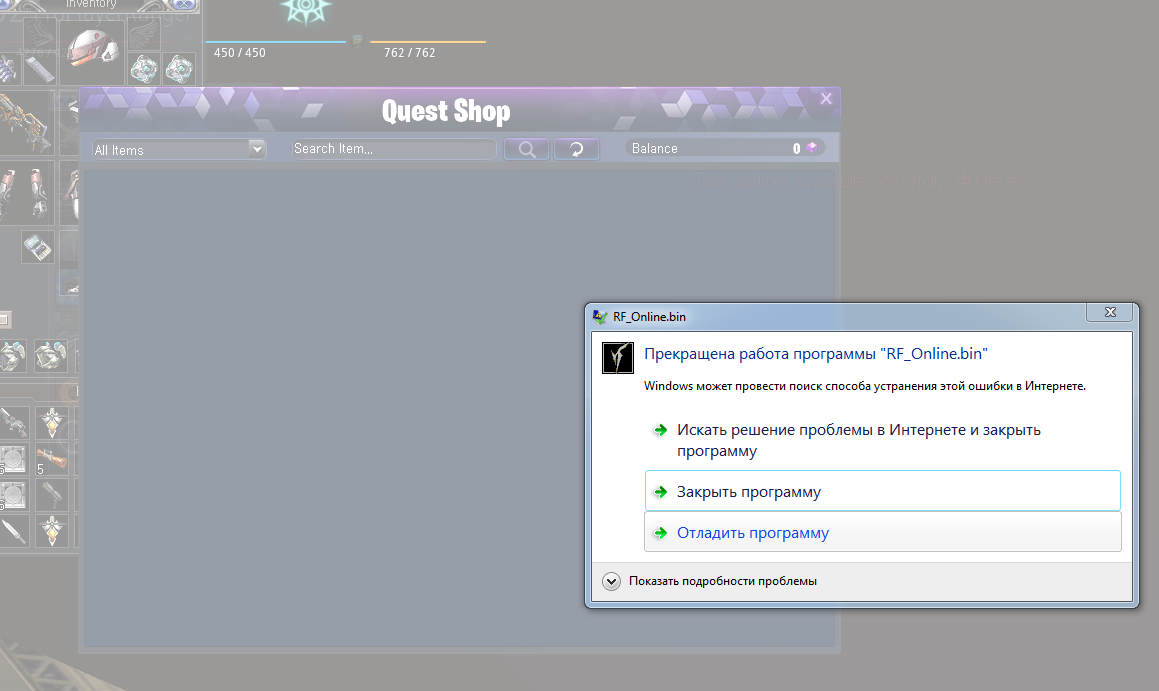Close the RF_Online.bin error dialog
This screenshot has width=1159, height=691.
1109,313
